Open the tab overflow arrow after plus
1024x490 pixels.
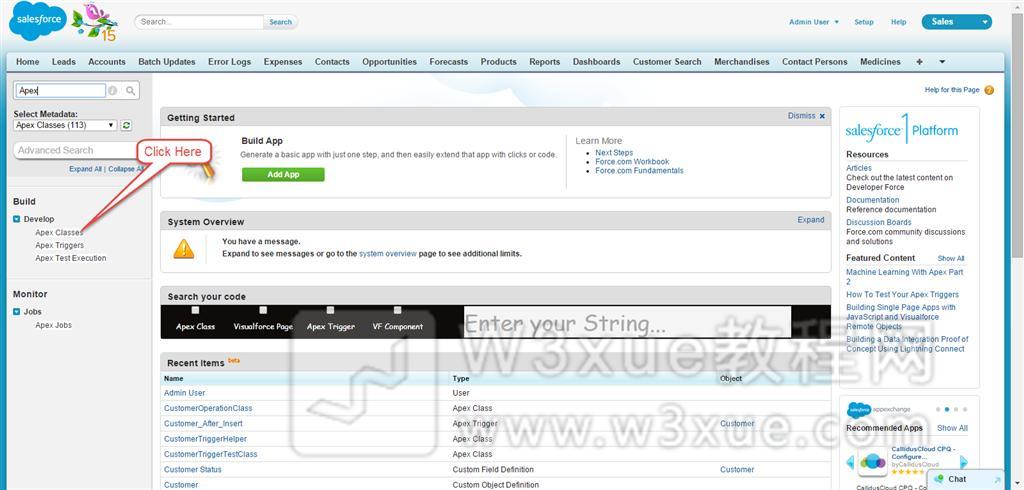pyautogui.click(x=942, y=61)
